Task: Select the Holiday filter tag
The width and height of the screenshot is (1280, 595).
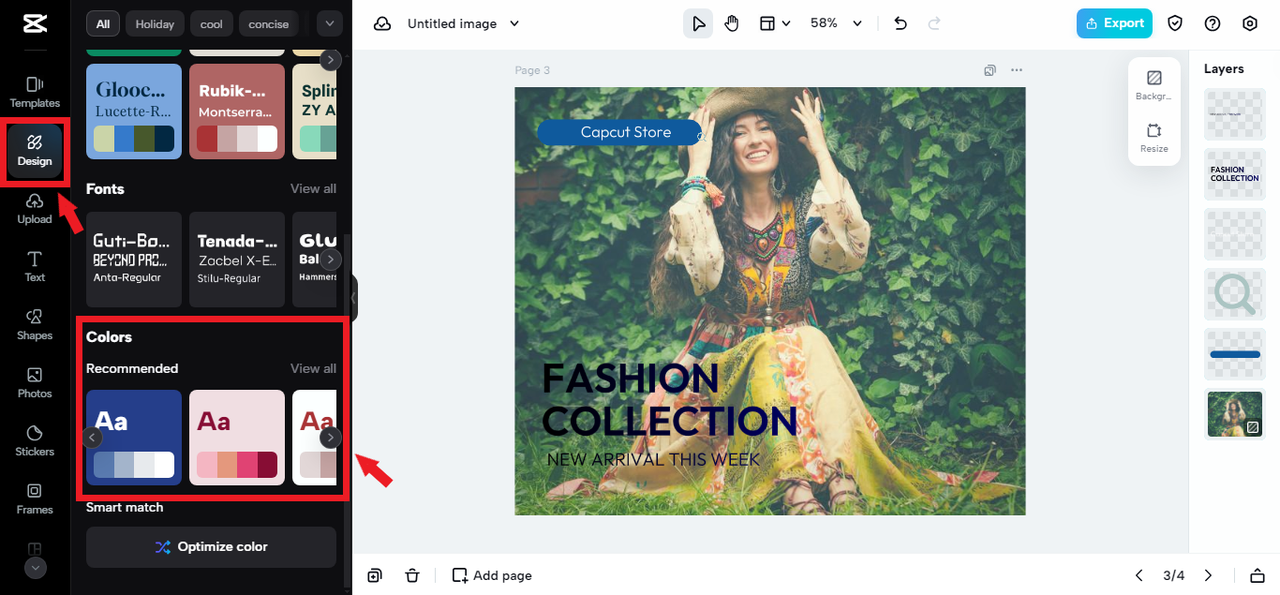Action: point(155,24)
